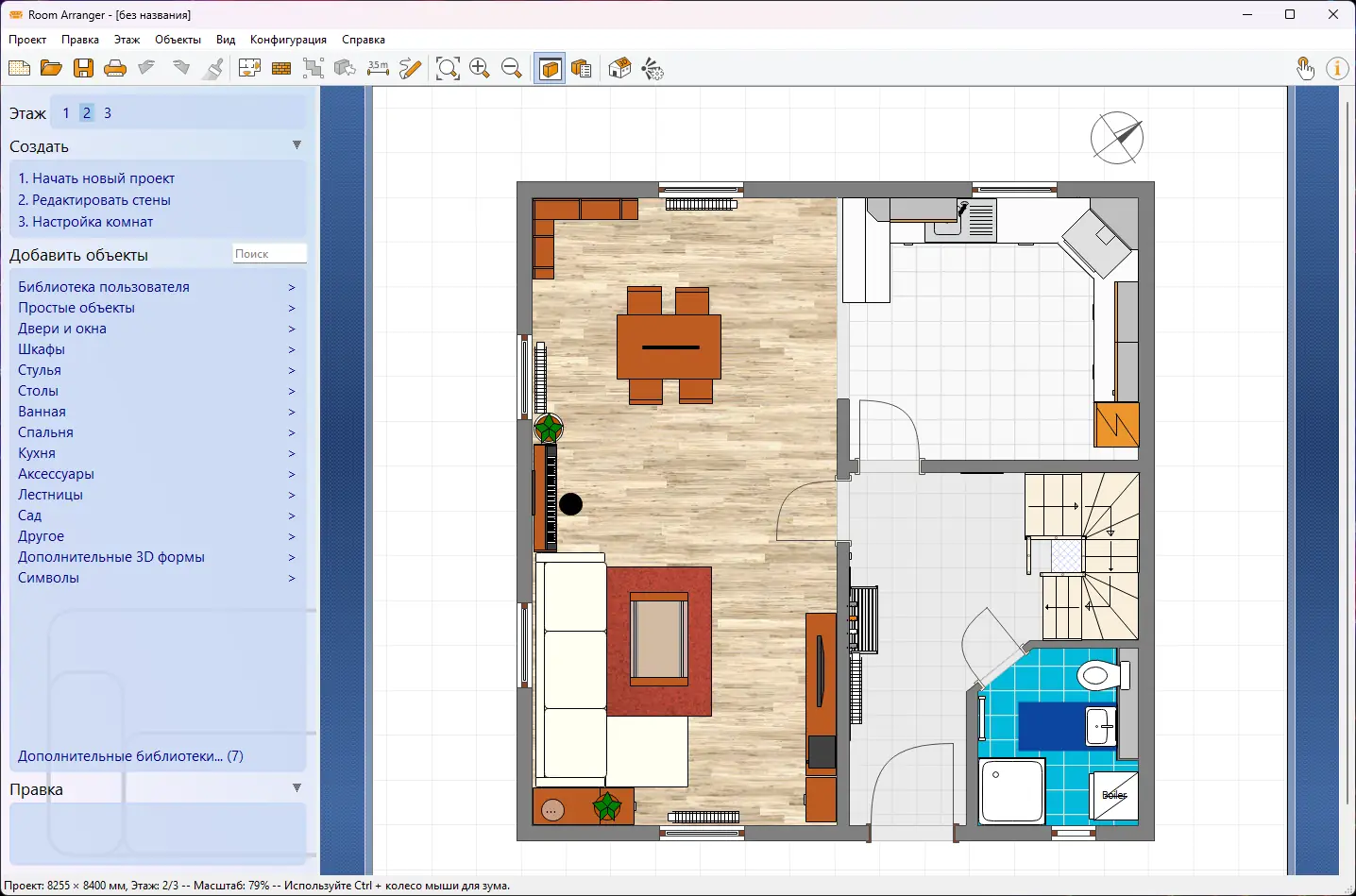Viewport: 1356px width, 896px height.
Task: Open the Конфигурация menu
Action: 288,40
